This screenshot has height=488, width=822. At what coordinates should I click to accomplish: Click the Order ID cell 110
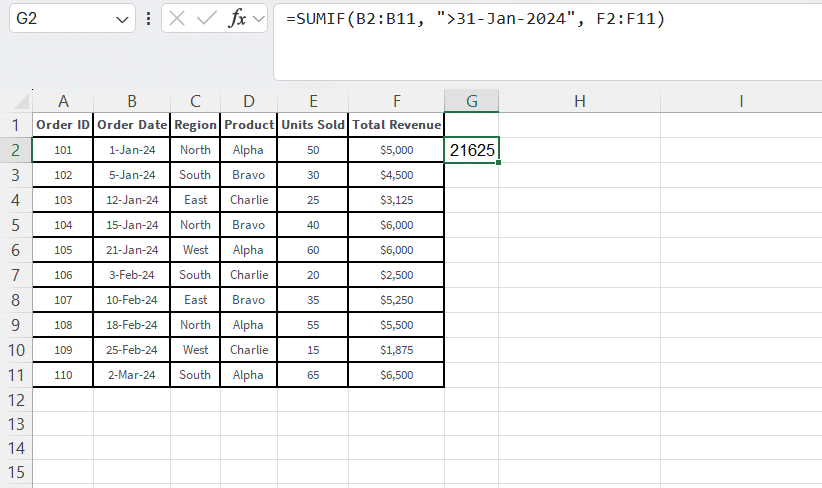[63, 375]
